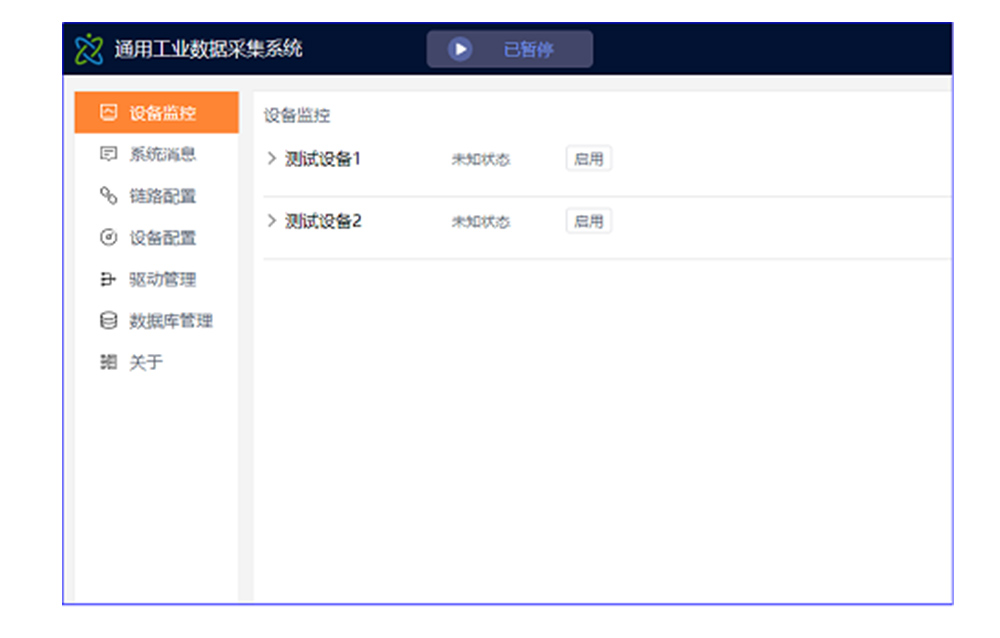Click the play icon on the 已暂停 button
Screen dimensions: 1000x638
459,48
